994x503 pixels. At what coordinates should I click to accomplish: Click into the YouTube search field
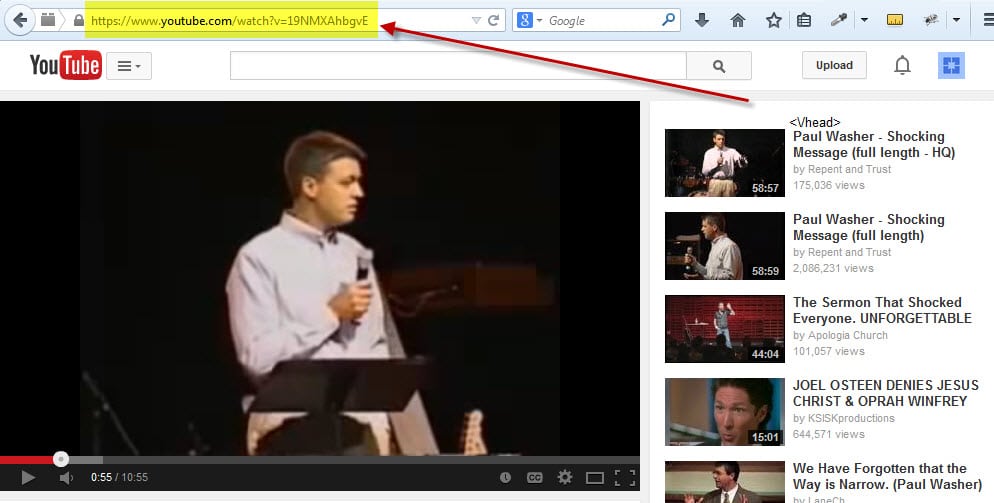tap(458, 66)
